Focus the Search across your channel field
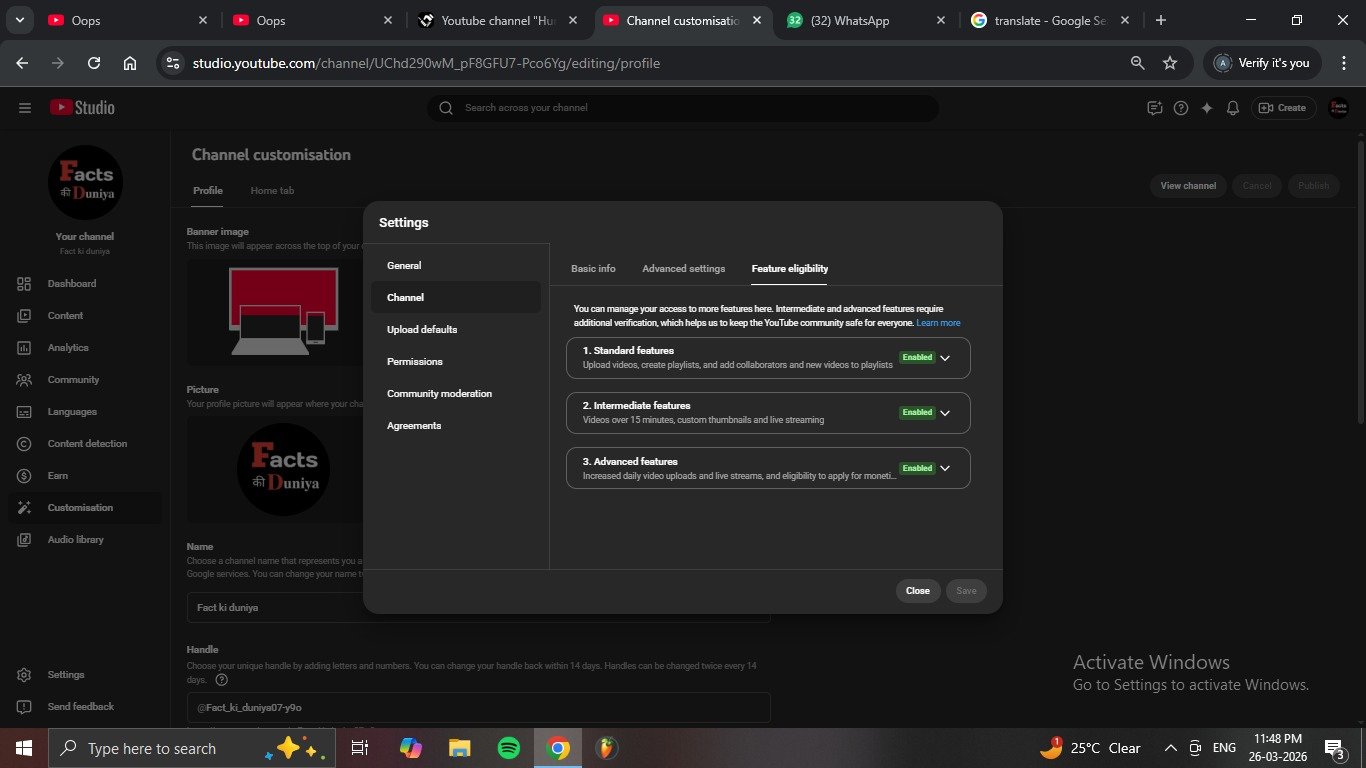 coord(690,108)
